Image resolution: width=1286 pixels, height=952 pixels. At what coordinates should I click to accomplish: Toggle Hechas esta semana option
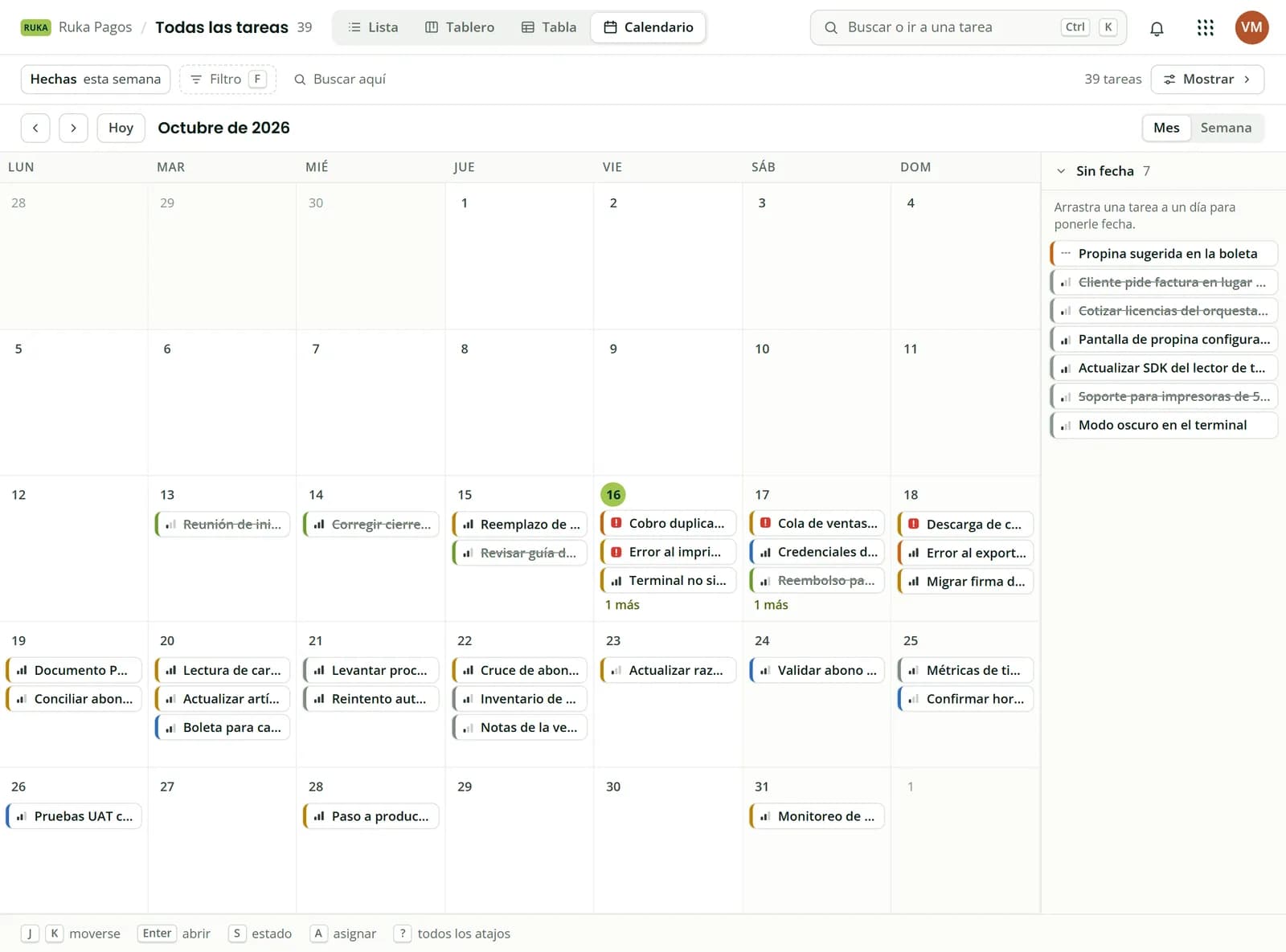pos(96,79)
